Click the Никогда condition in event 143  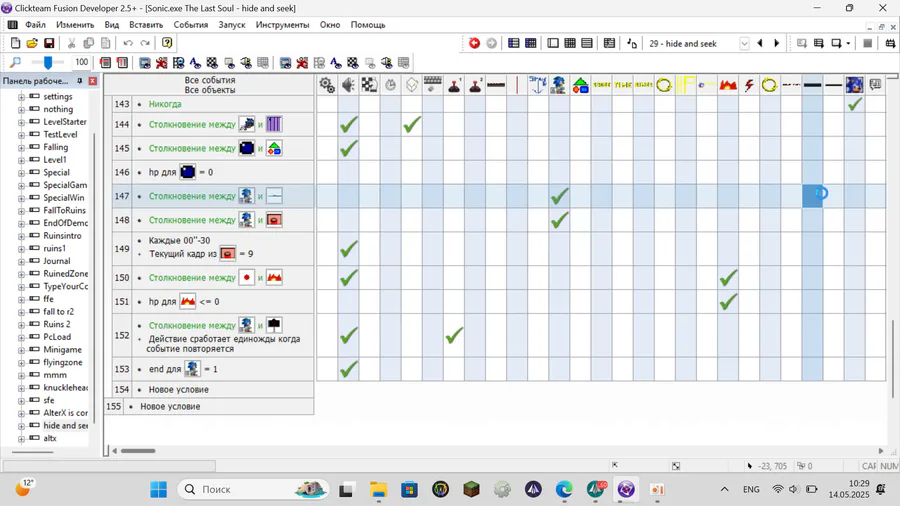tap(165, 104)
